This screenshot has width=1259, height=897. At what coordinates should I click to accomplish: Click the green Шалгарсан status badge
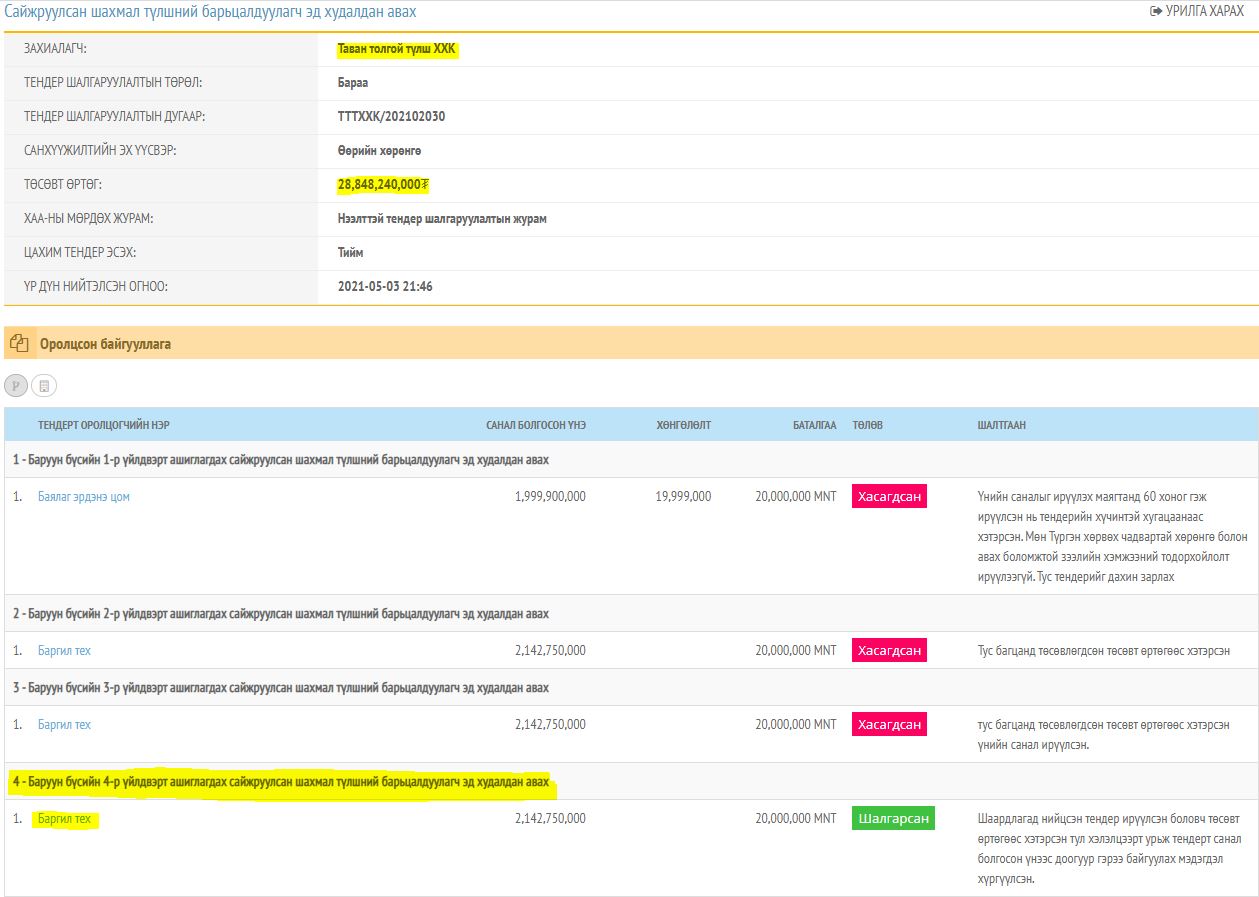click(893, 818)
